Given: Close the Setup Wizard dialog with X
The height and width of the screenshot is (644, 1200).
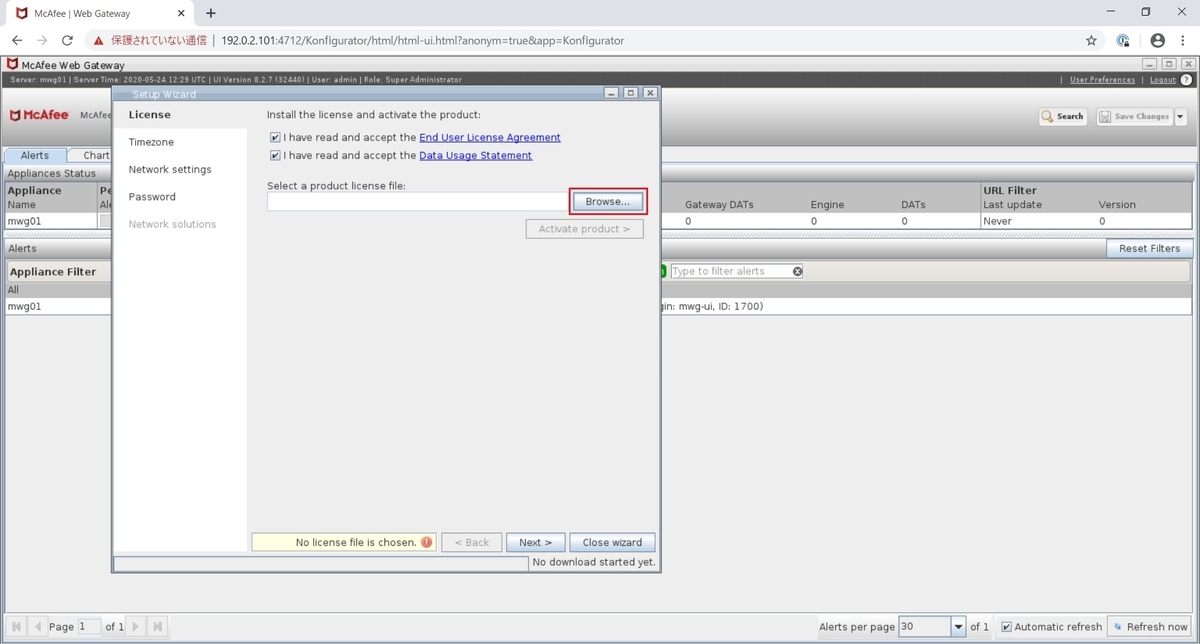Looking at the screenshot, I should 650,93.
